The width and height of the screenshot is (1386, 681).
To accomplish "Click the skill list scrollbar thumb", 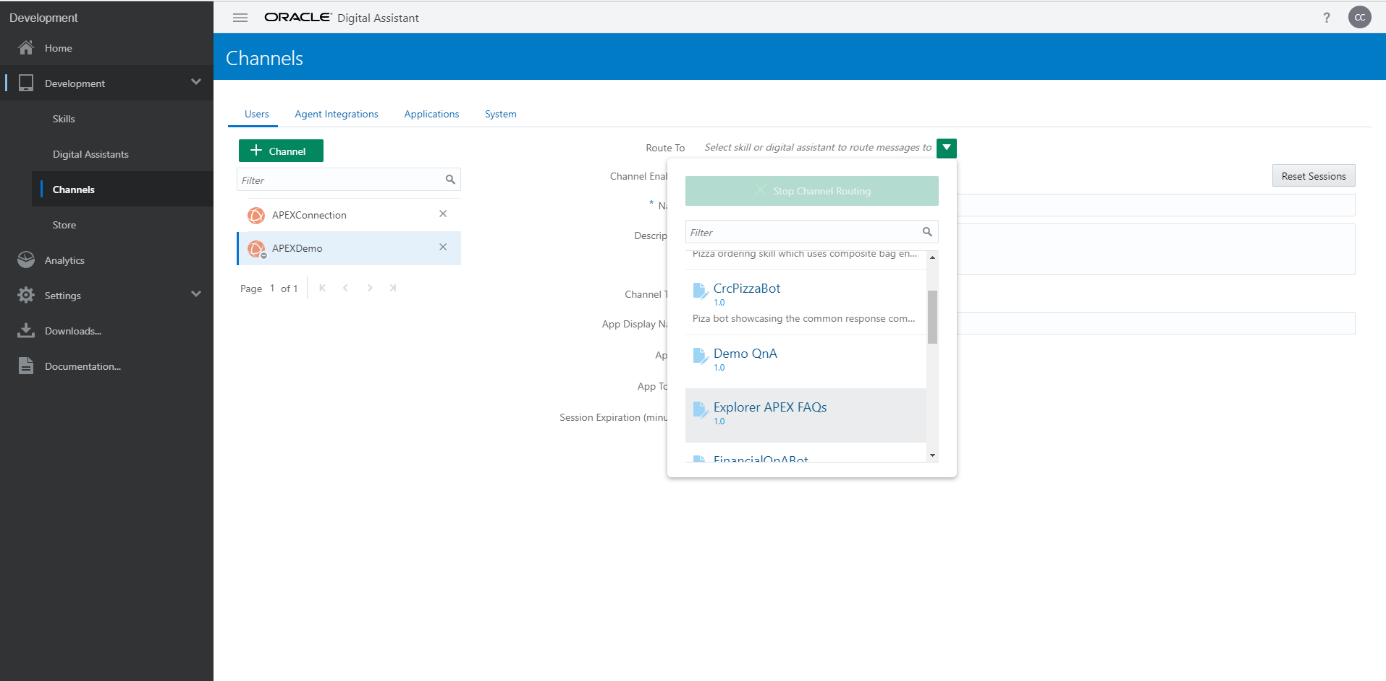I will pos(932,316).
